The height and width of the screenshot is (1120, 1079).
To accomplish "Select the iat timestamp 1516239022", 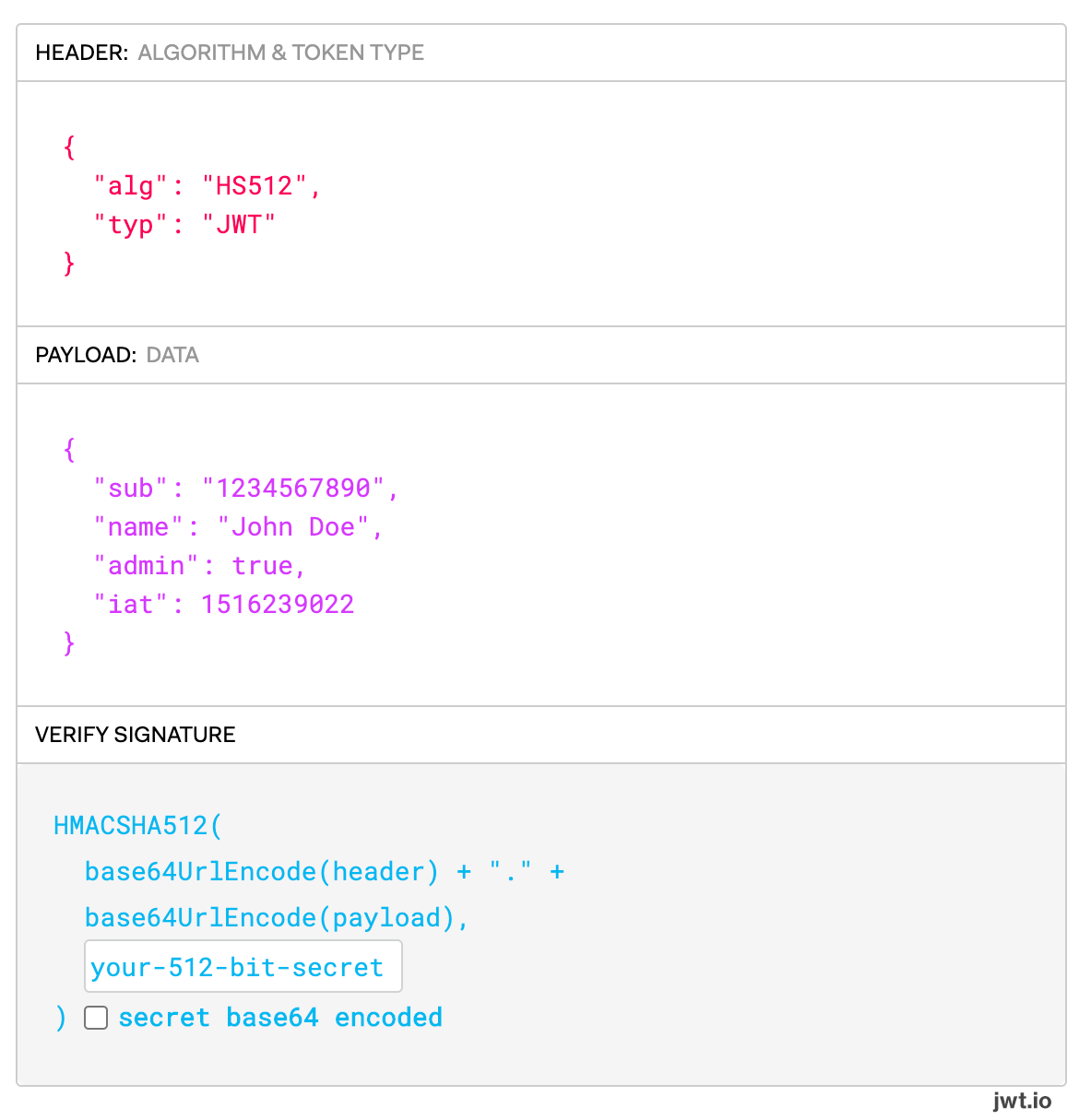I will pos(278,604).
